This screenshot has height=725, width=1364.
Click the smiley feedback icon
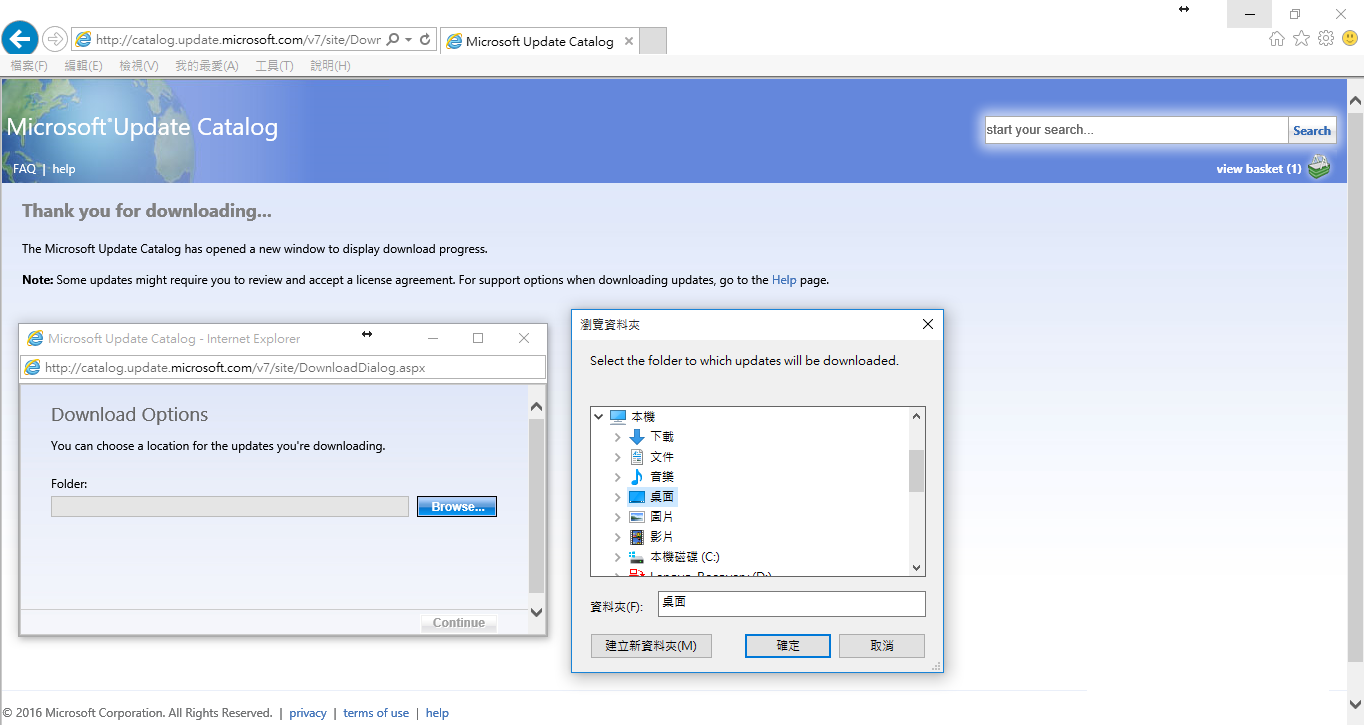click(1350, 38)
